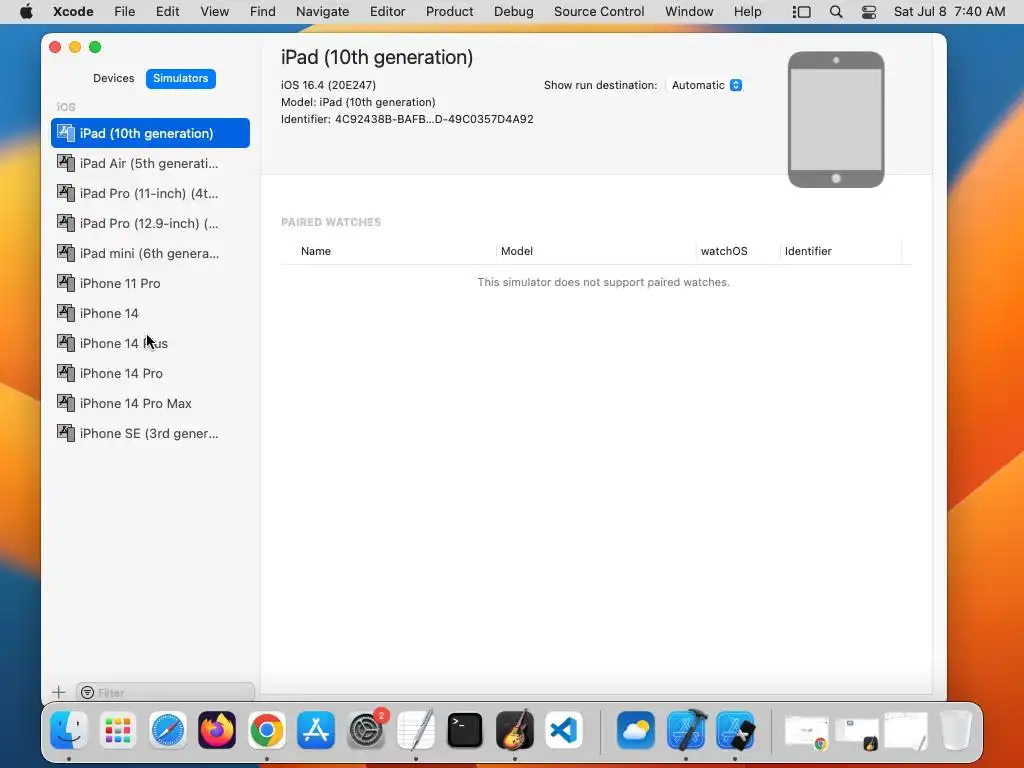Choose the iPhone 14 Plus simulator
1024x768 pixels.
click(x=150, y=344)
